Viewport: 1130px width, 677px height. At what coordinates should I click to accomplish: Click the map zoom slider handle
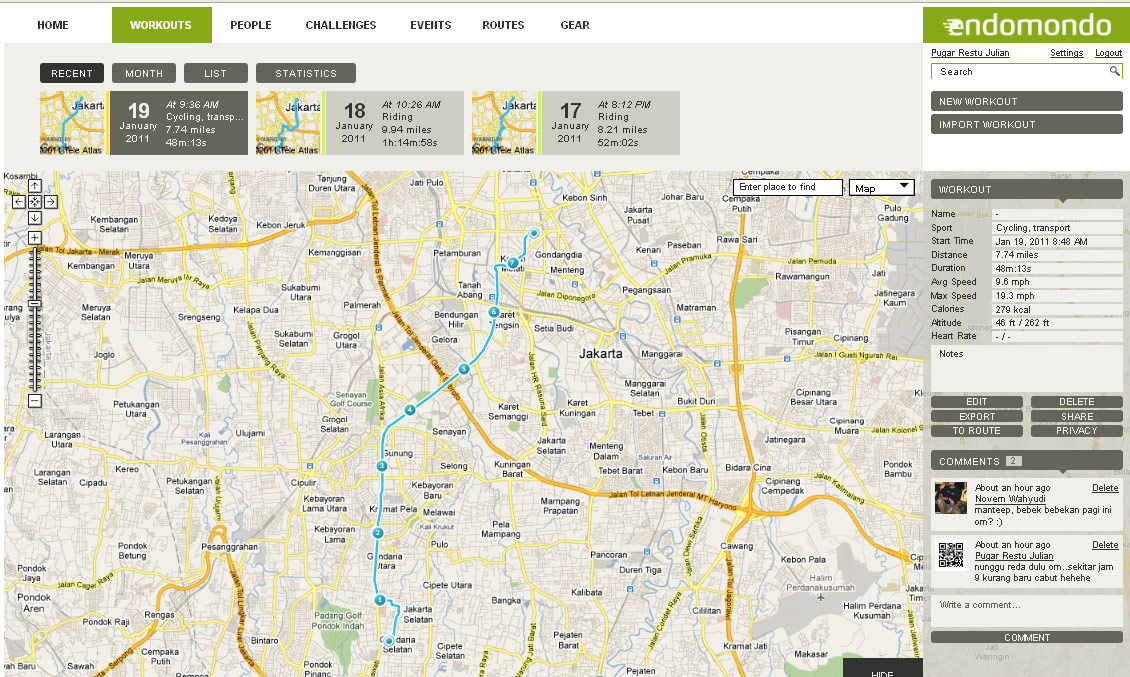34,303
